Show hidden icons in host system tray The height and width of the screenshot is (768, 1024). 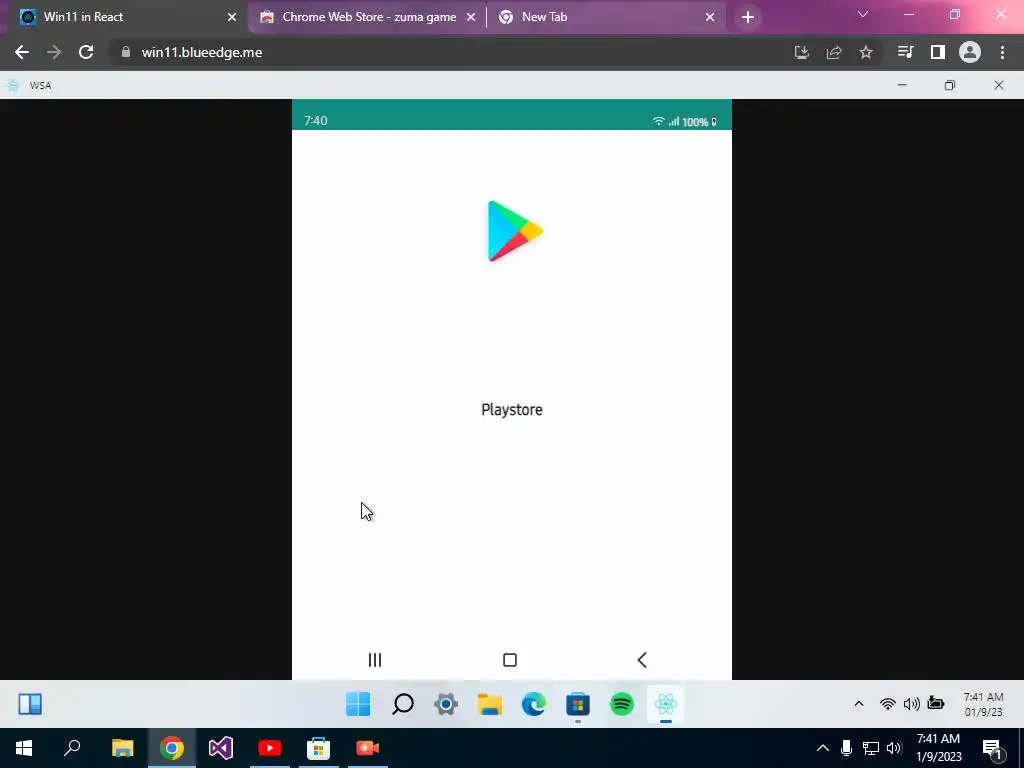coord(823,748)
